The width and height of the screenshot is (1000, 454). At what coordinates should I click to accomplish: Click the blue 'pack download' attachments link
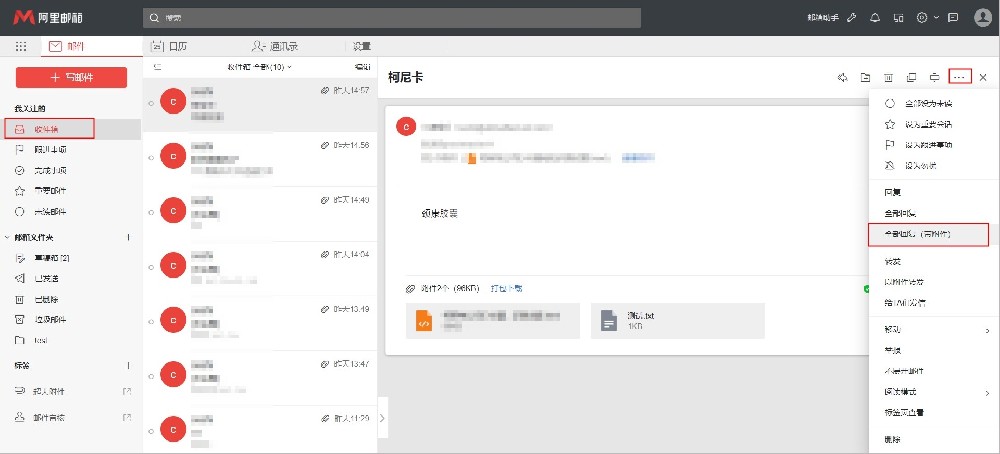(506, 288)
